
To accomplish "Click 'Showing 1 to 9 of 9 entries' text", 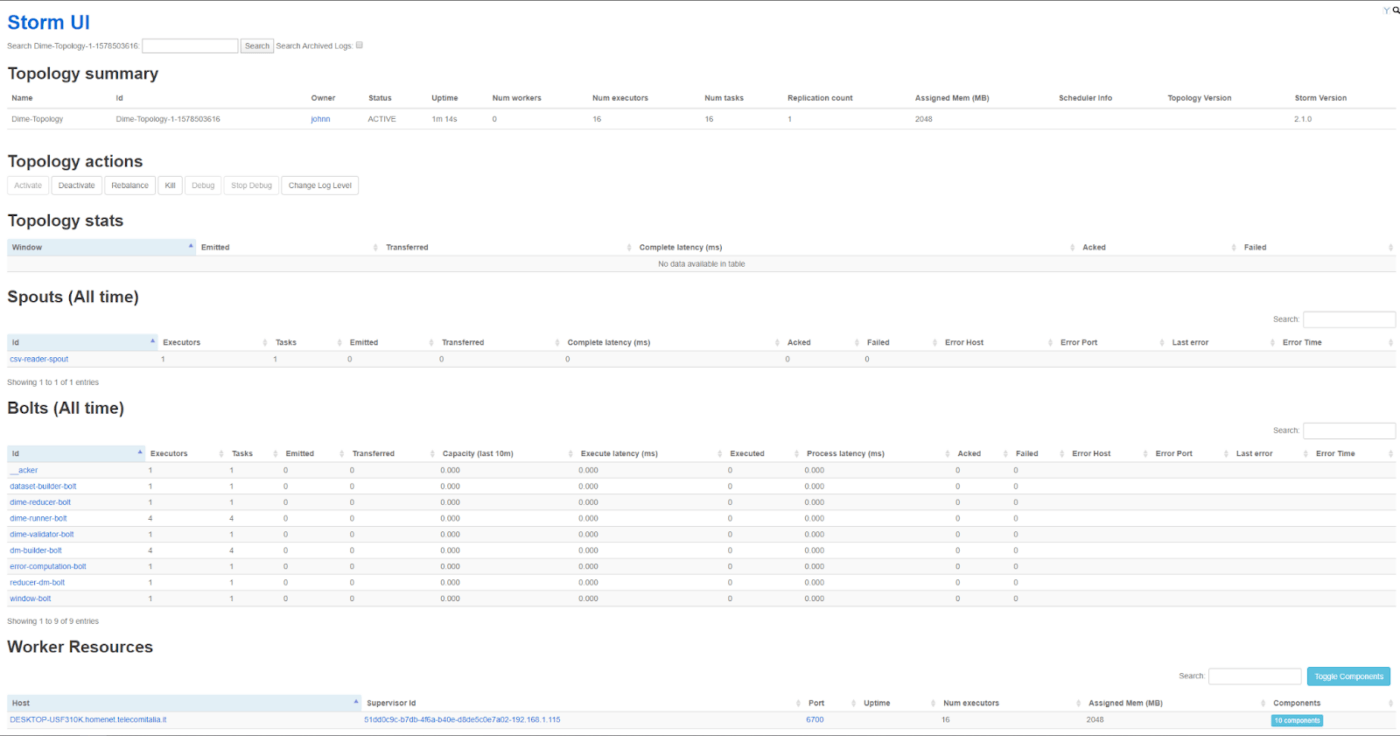I will (x=53, y=621).
